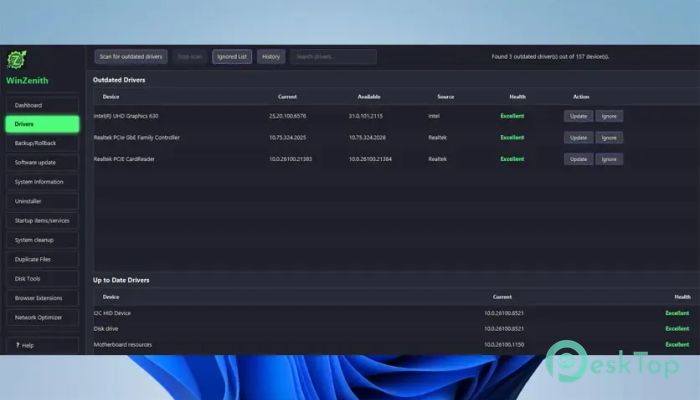
Task: Update Realtek PCIE CardReader driver
Action: [578, 159]
